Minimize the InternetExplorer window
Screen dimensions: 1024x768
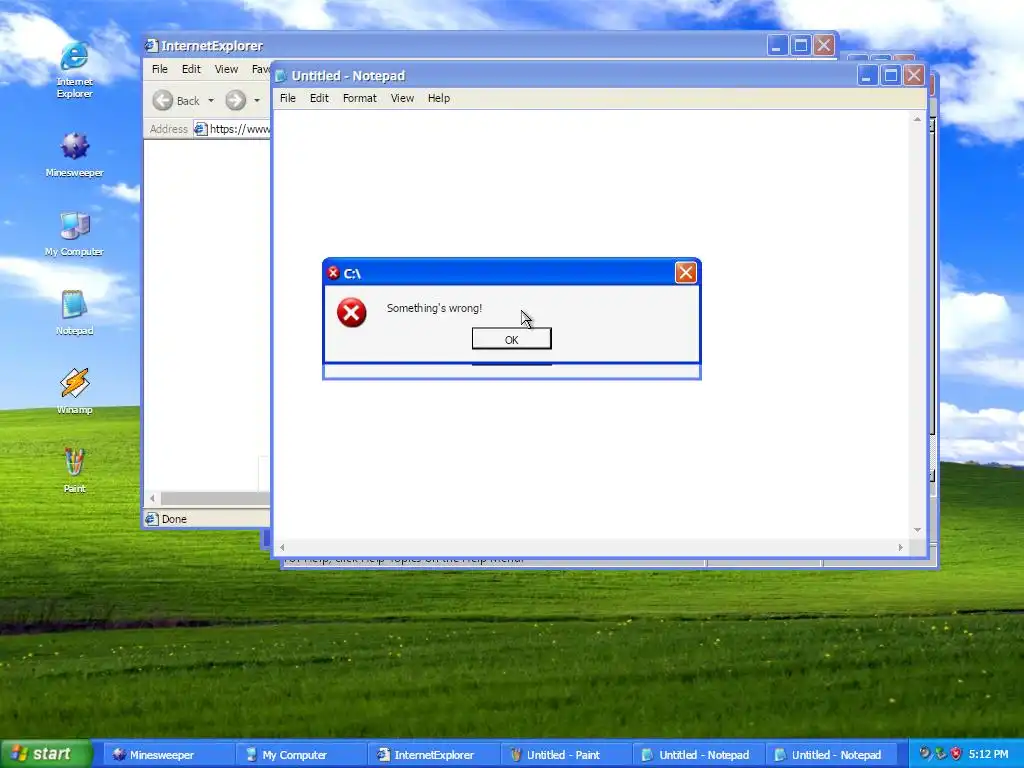click(x=777, y=46)
